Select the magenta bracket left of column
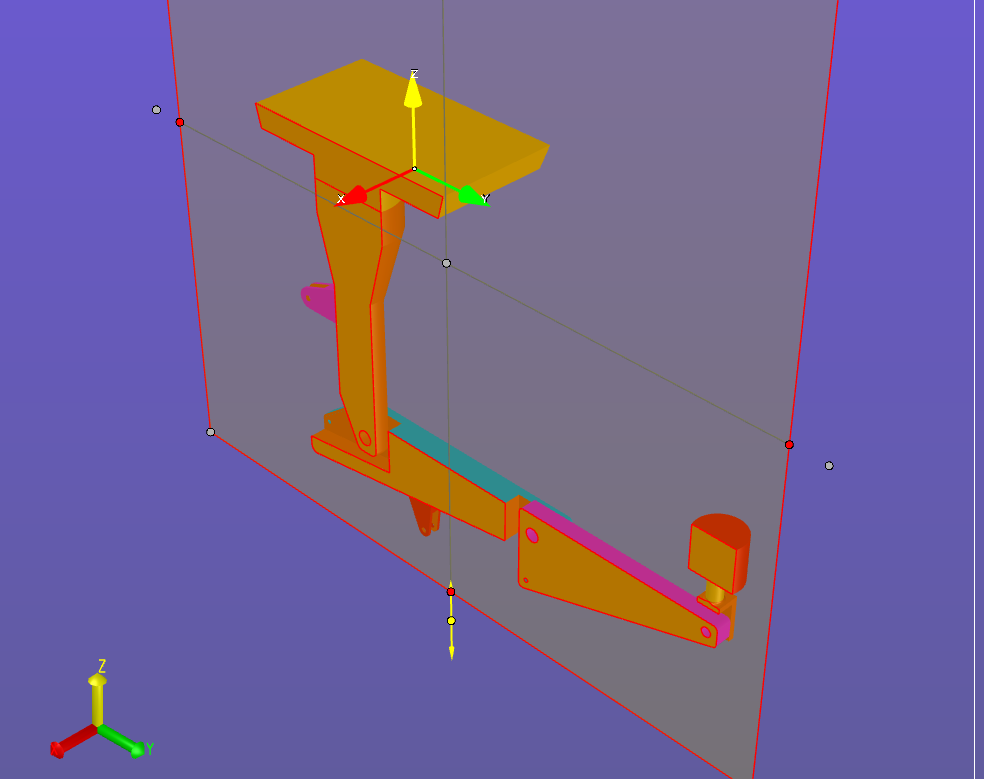This screenshot has height=779, width=984. coord(318,300)
